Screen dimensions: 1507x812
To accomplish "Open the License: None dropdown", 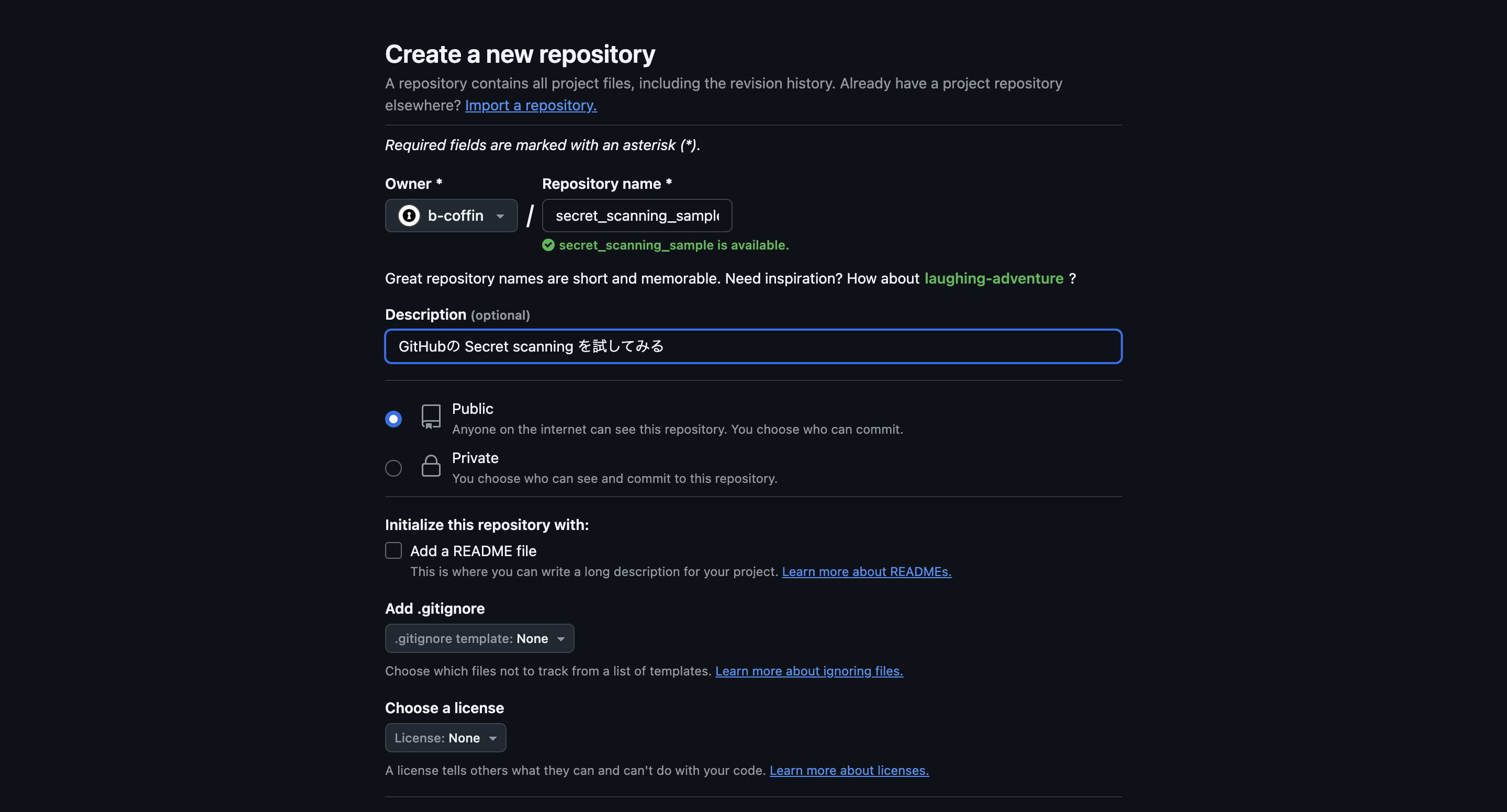I will pyautogui.click(x=445, y=738).
